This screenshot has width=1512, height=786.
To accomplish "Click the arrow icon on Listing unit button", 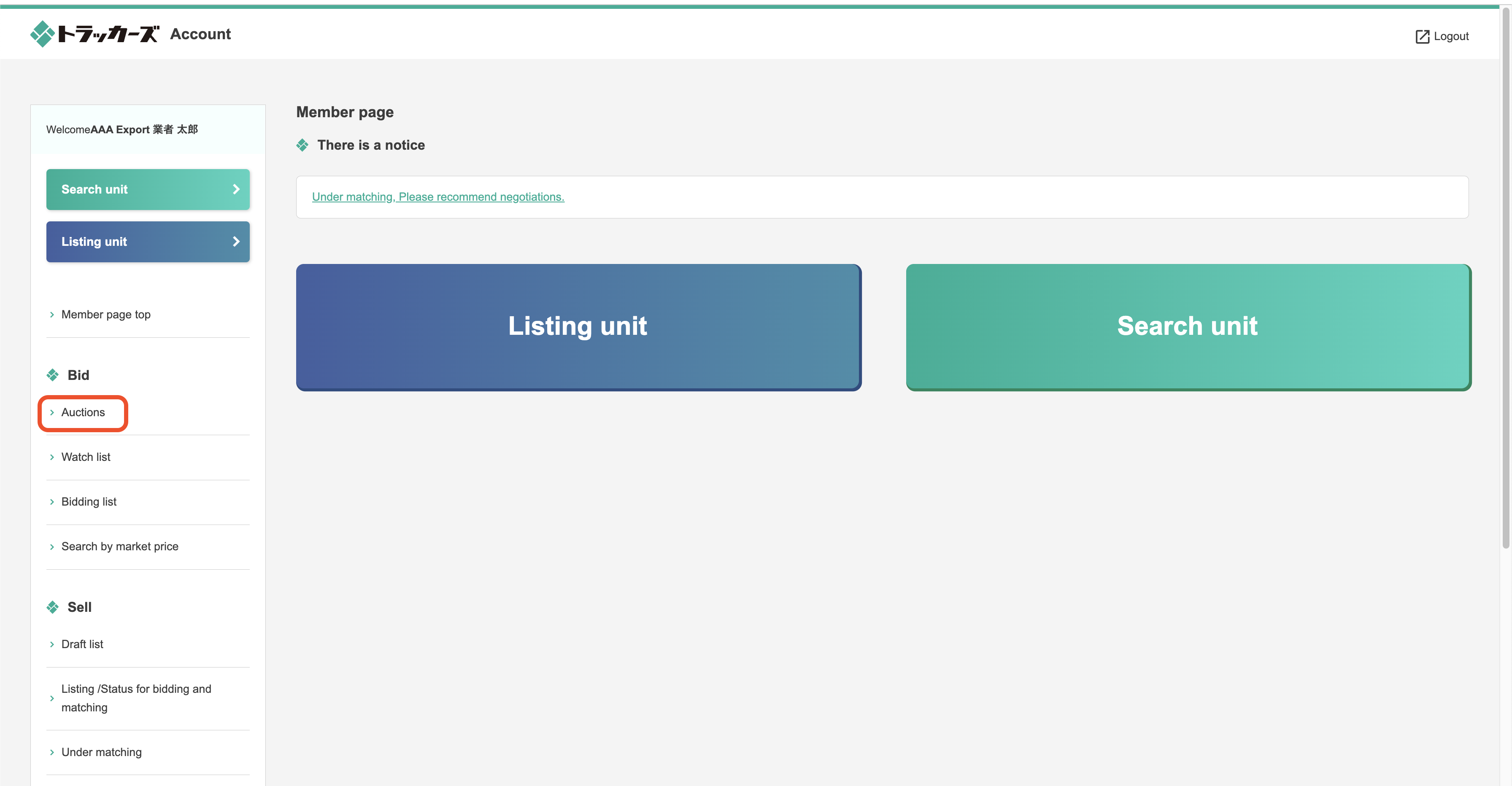I will click(236, 242).
